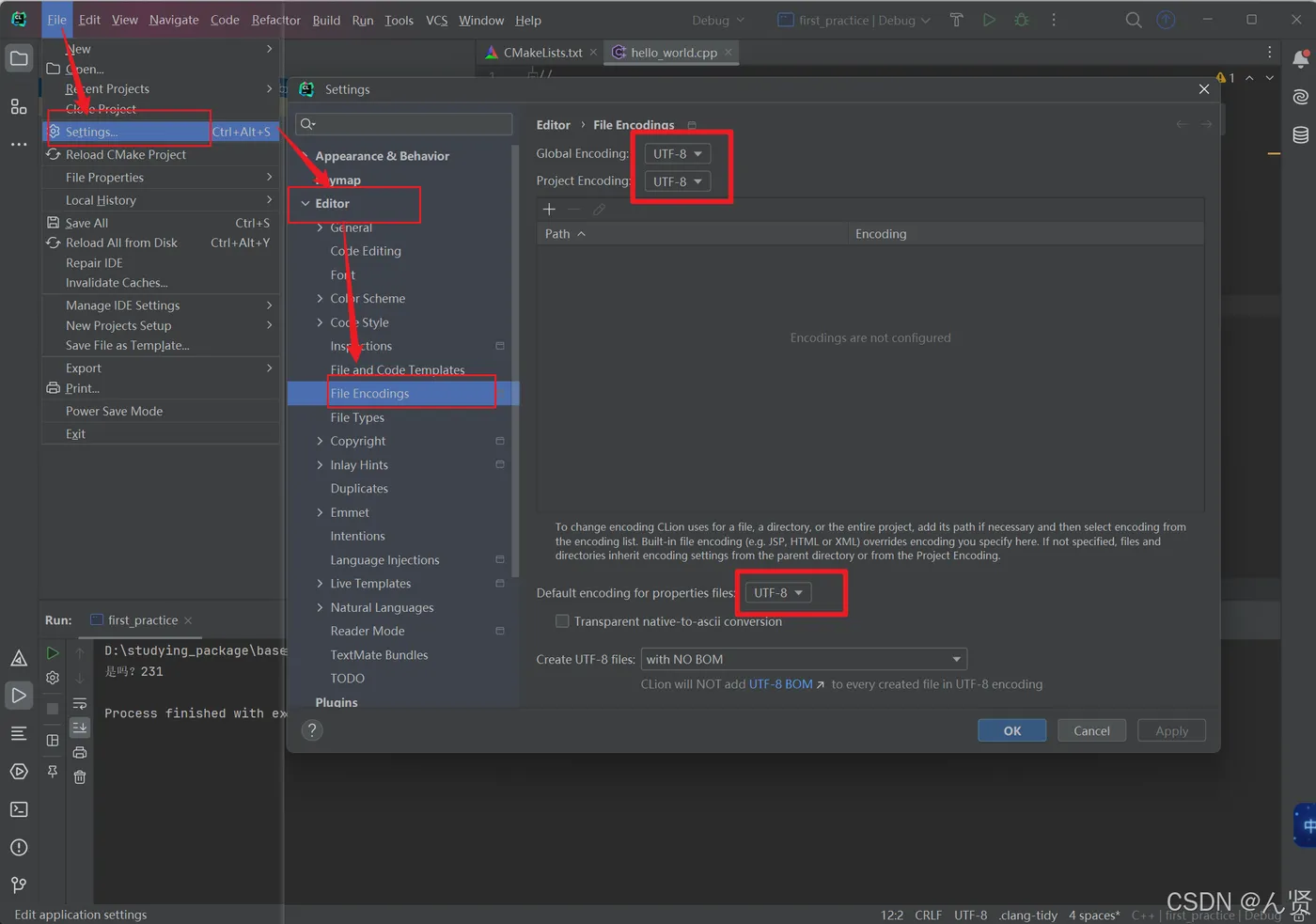Image resolution: width=1316 pixels, height=924 pixels.
Task: Select Code Editing in the settings tree
Action: pyautogui.click(x=366, y=251)
